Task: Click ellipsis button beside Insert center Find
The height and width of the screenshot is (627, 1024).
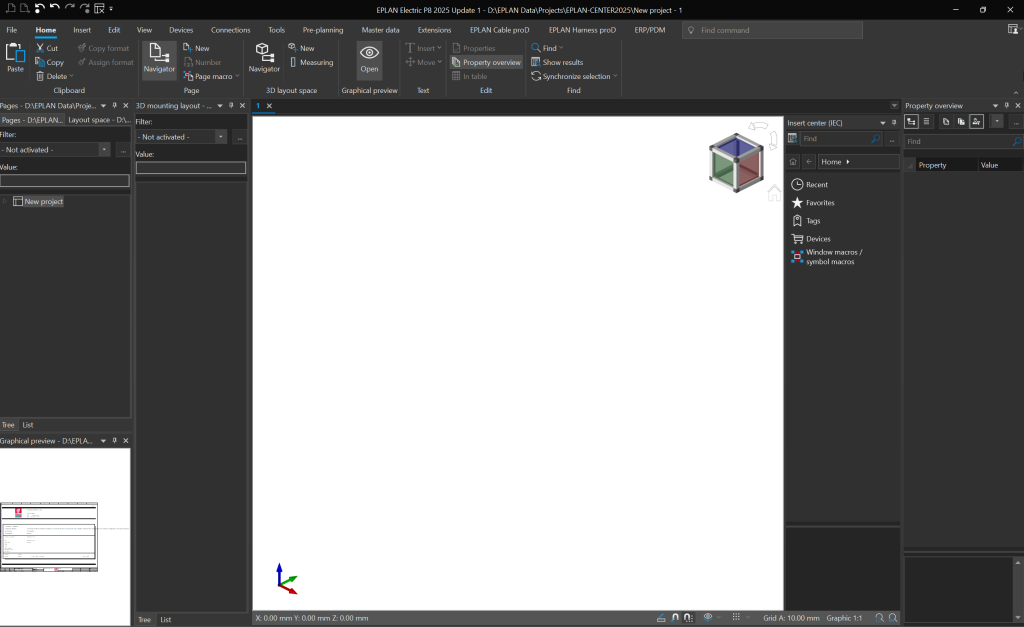Action: (x=892, y=138)
